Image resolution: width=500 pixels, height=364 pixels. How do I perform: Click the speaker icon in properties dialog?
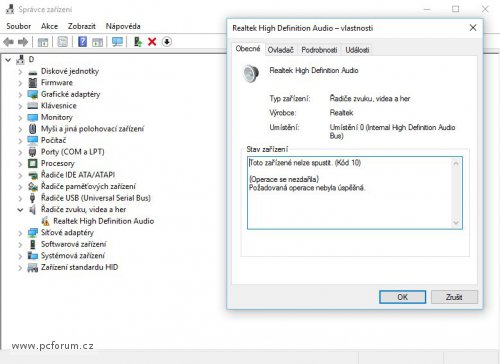(x=251, y=73)
